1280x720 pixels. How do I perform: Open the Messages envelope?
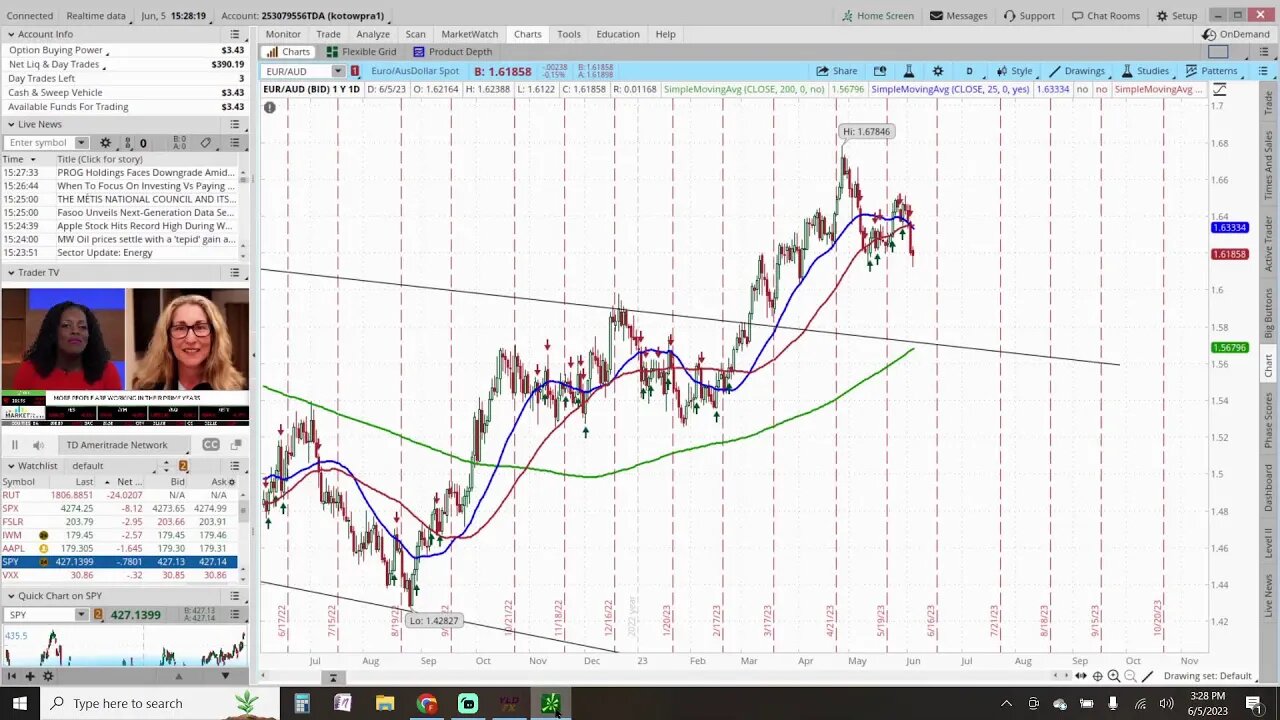936,16
